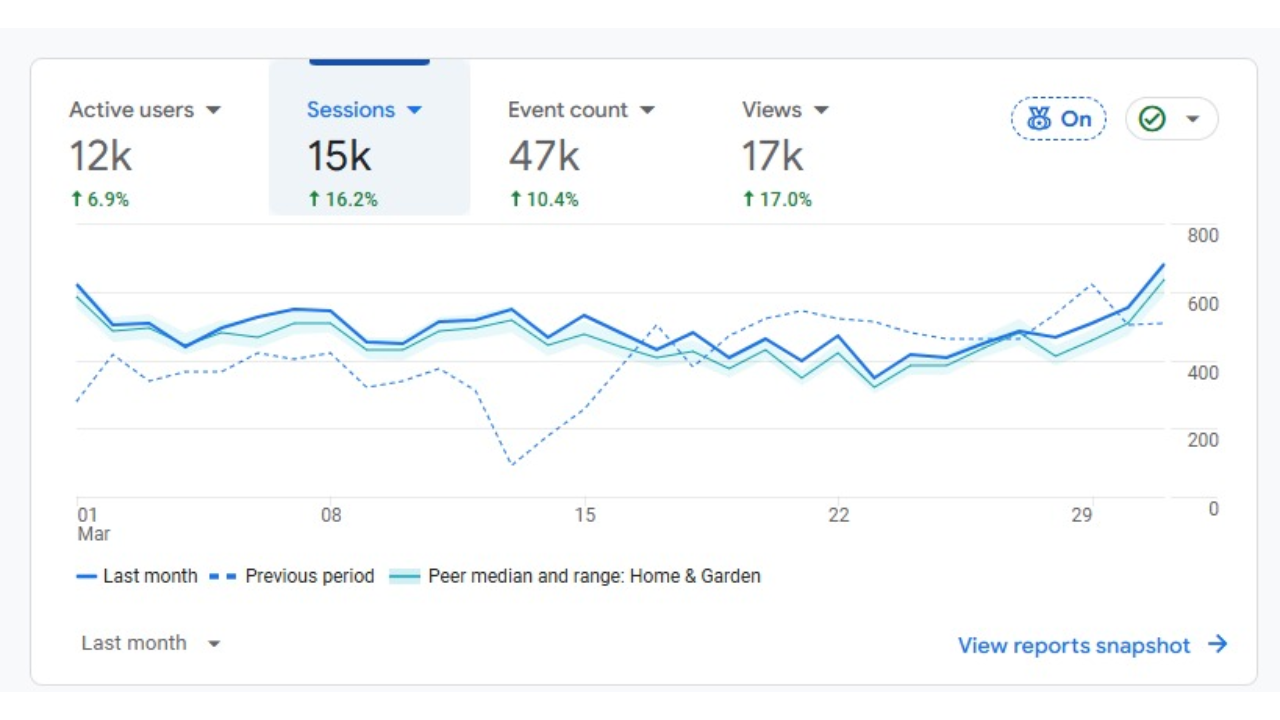Screen dimensions: 1280x720
Task: Open the View reports snapshot link
Action: click(1074, 645)
